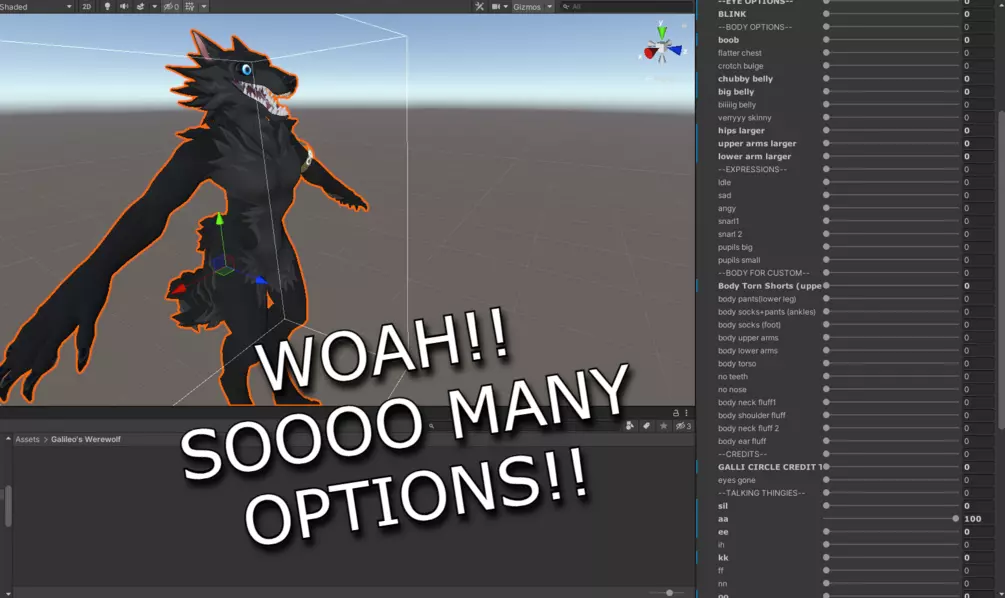The height and width of the screenshot is (598, 1005).
Task: Toggle 2D view mode
Action: pyautogui.click(x=87, y=7)
